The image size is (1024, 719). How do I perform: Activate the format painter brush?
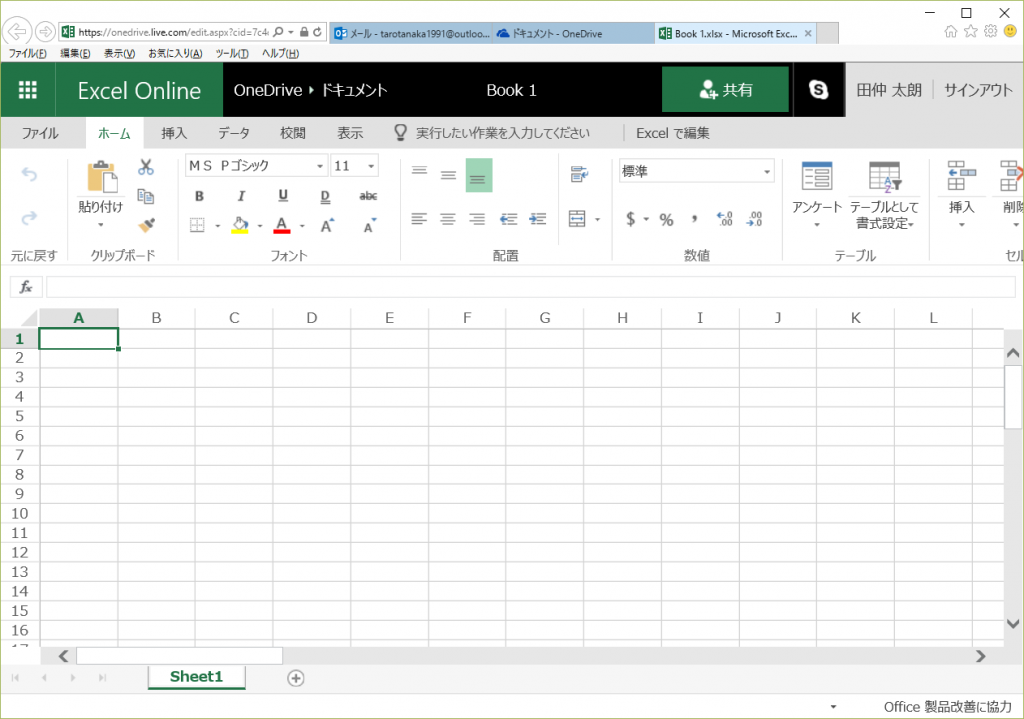[146, 225]
